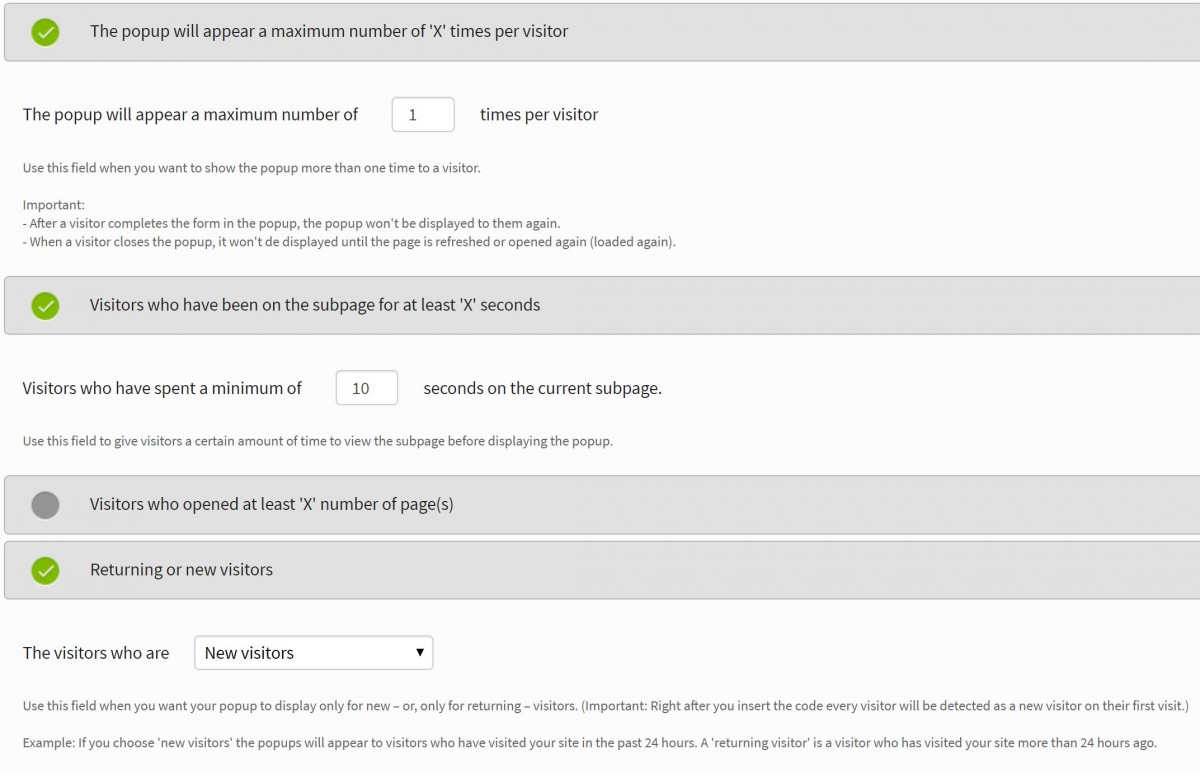Click the subpage viewing time help text
1200x773 pixels.
[317, 441]
